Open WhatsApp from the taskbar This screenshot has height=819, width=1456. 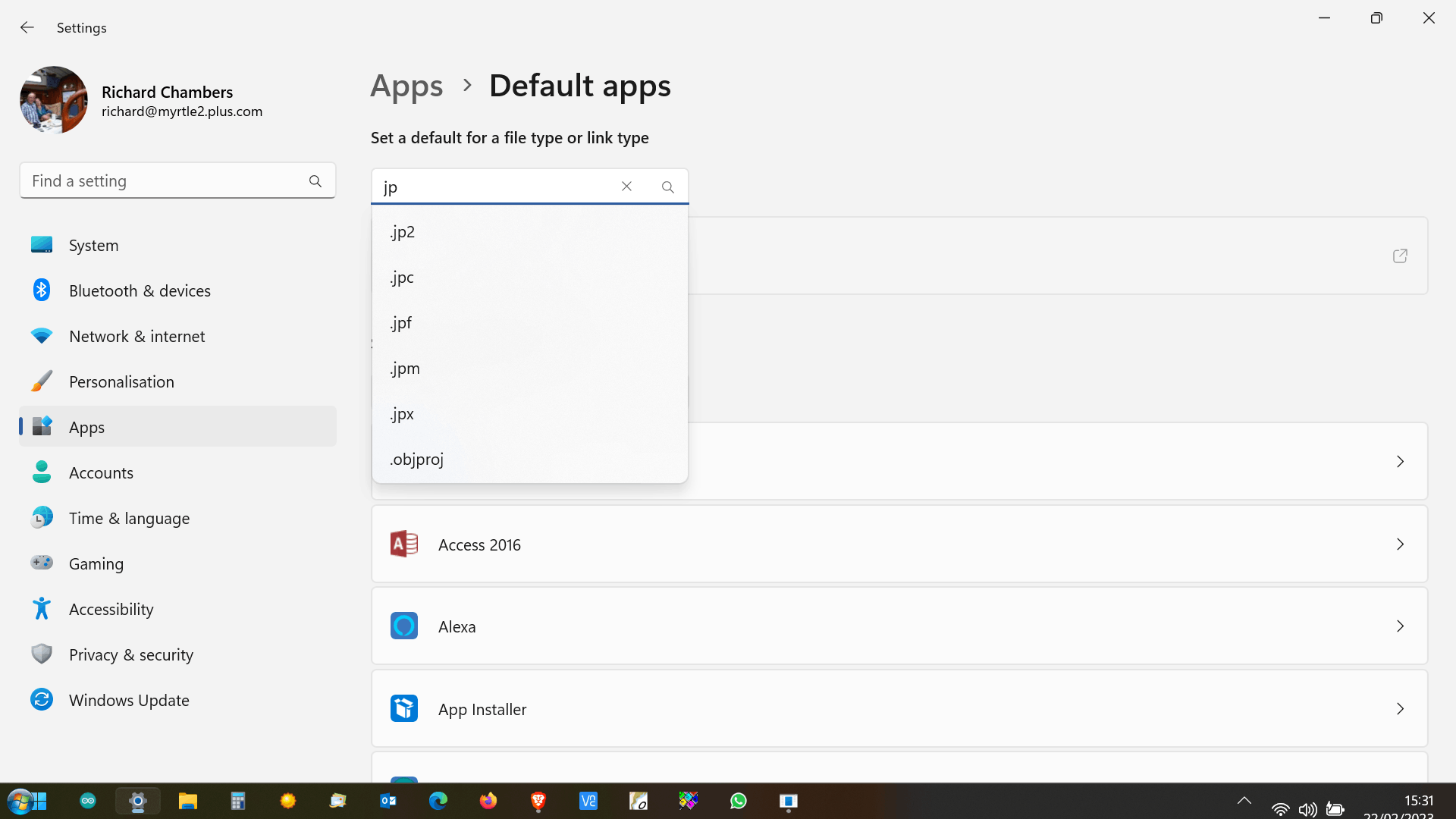coord(739,801)
